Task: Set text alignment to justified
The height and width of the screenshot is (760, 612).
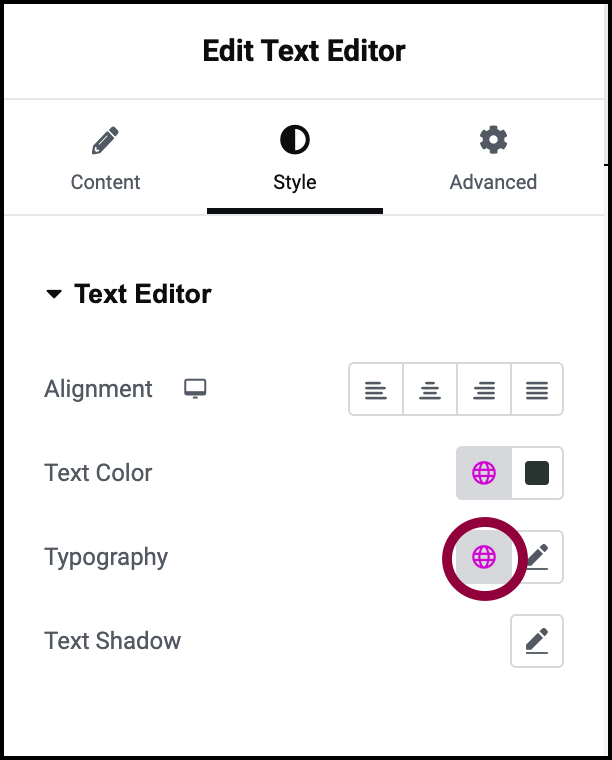Action: [537, 389]
